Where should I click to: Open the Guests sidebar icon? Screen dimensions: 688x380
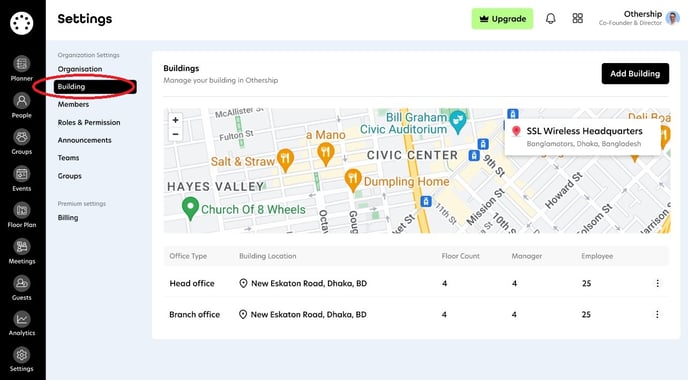coord(22,283)
